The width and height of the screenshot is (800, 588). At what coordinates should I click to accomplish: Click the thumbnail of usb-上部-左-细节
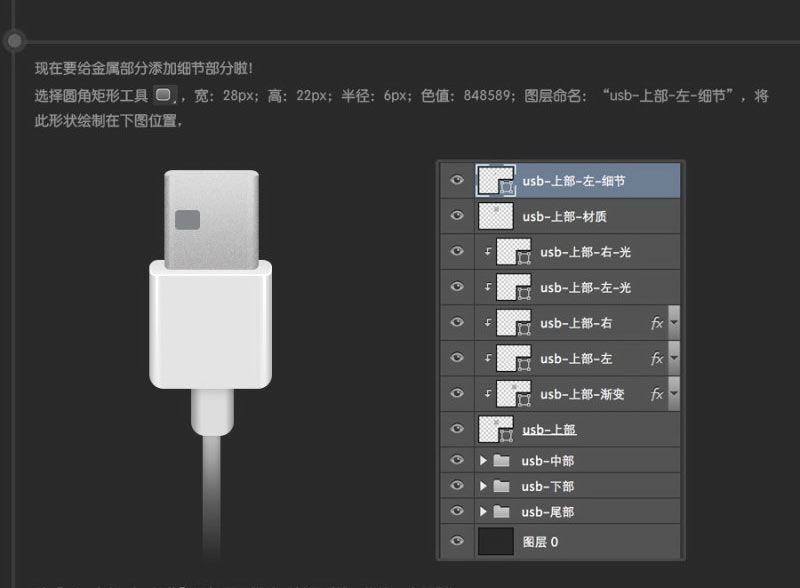coord(497,180)
